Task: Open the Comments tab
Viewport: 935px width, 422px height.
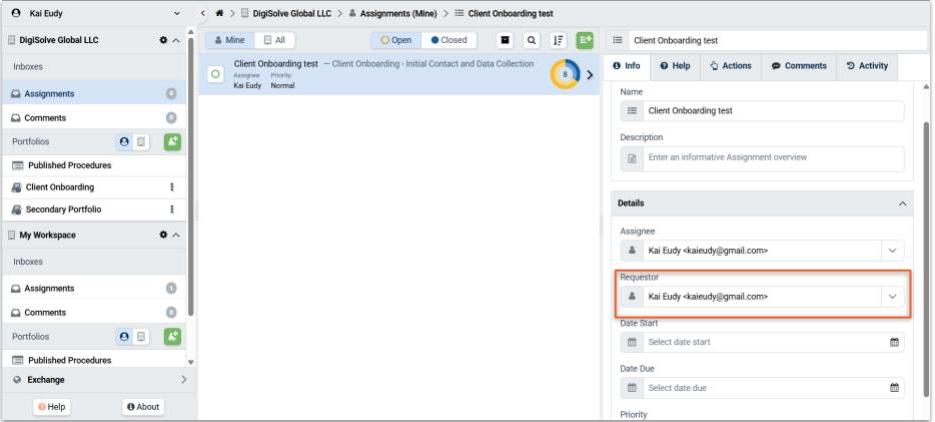Action: pyautogui.click(x=799, y=66)
